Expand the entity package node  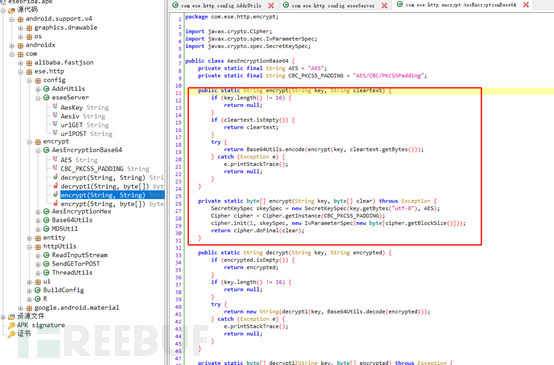[29, 238]
